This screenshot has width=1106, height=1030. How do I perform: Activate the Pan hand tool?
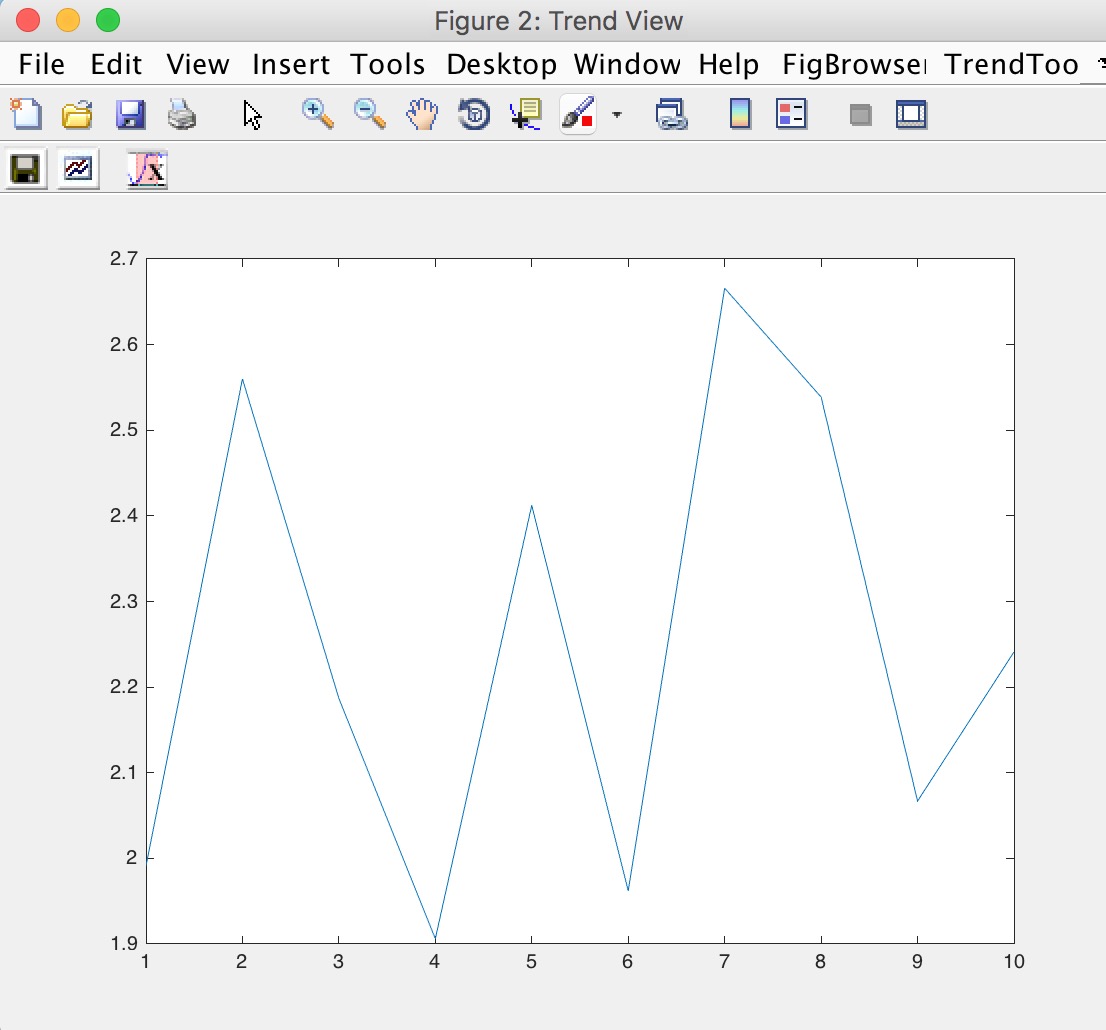coord(422,114)
